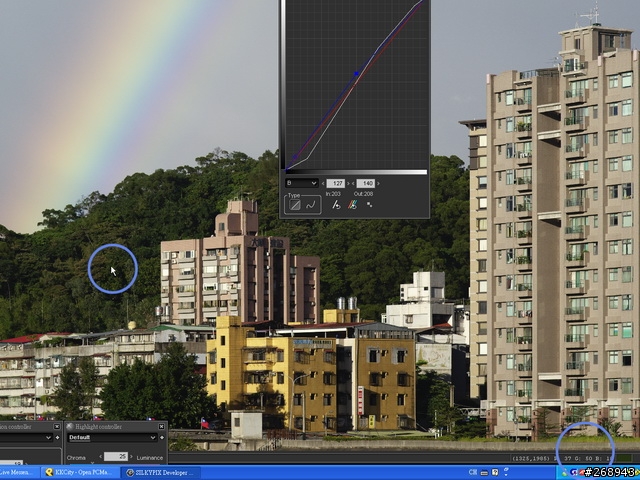The height and width of the screenshot is (480, 640).
Task: Increase the tone curve input value 127
Action: pos(348,184)
